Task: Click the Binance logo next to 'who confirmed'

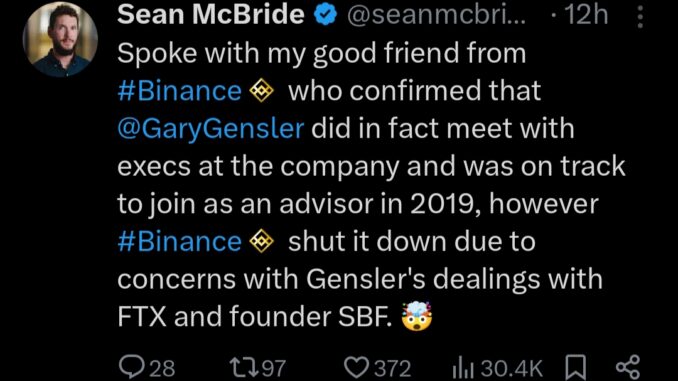Action: [x=262, y=91]
